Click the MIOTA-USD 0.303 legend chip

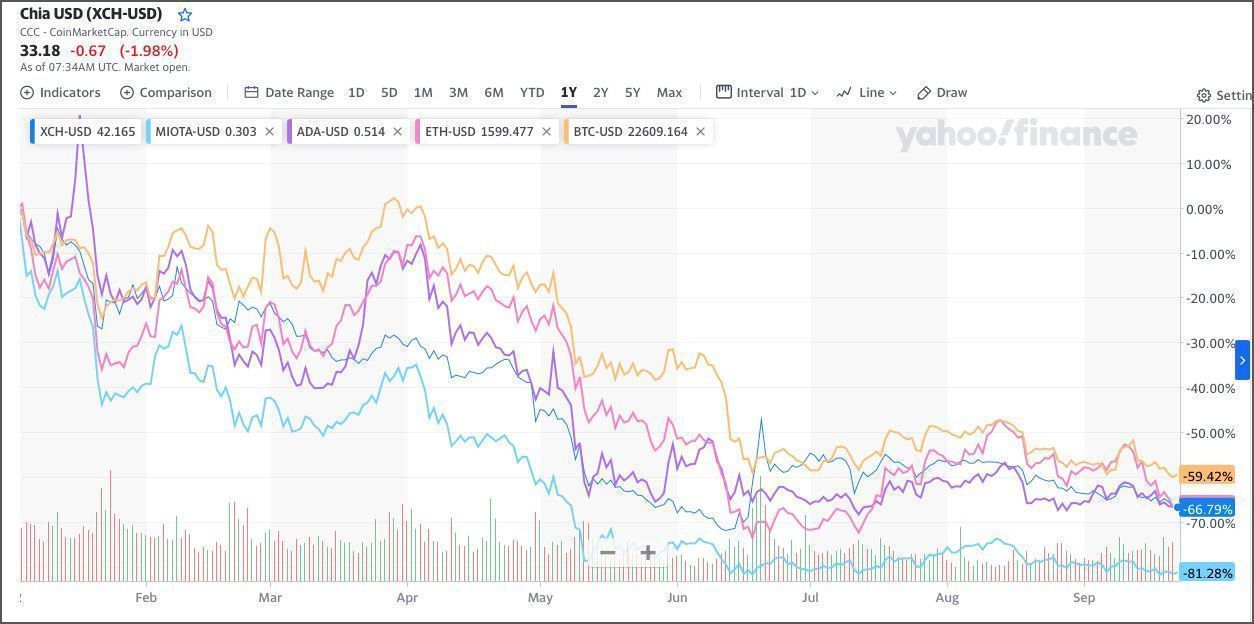coord(204,131)
